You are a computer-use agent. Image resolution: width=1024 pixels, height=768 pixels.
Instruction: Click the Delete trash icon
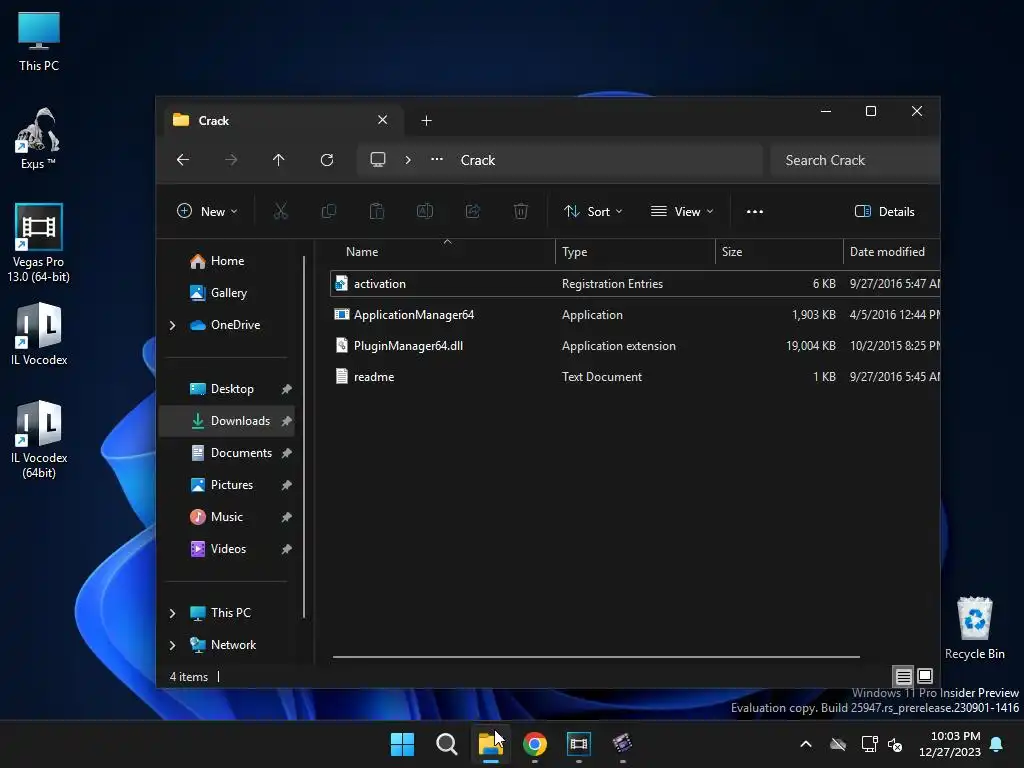pos(520,211)
